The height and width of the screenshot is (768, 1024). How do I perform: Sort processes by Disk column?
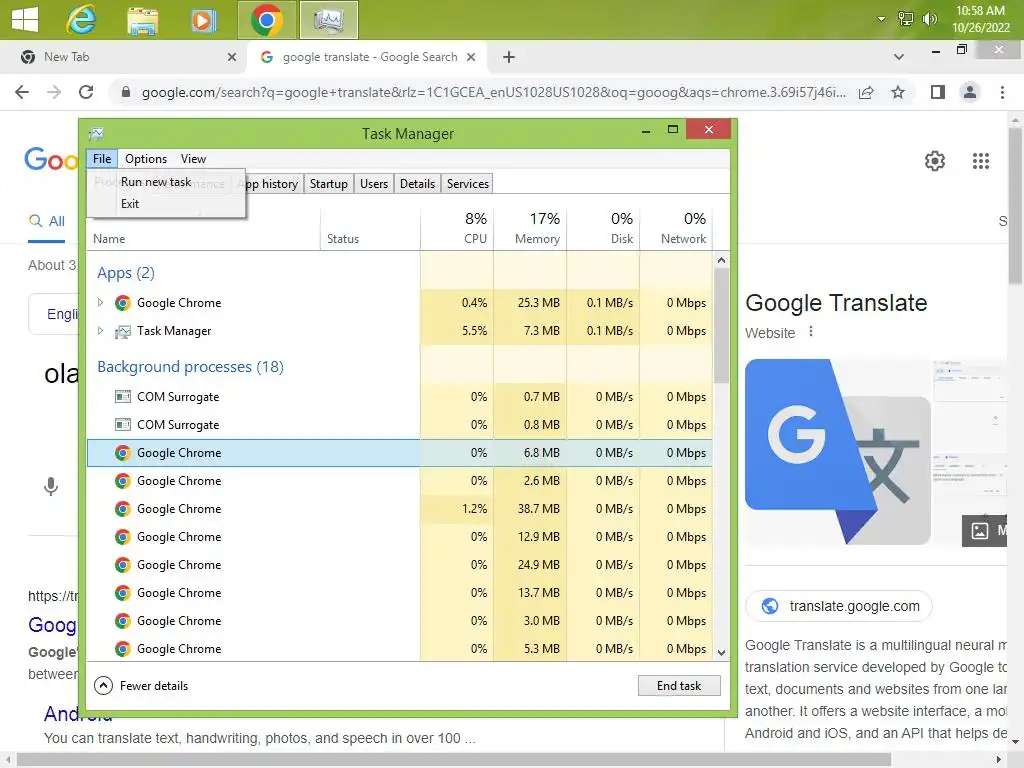pos(603,229)
